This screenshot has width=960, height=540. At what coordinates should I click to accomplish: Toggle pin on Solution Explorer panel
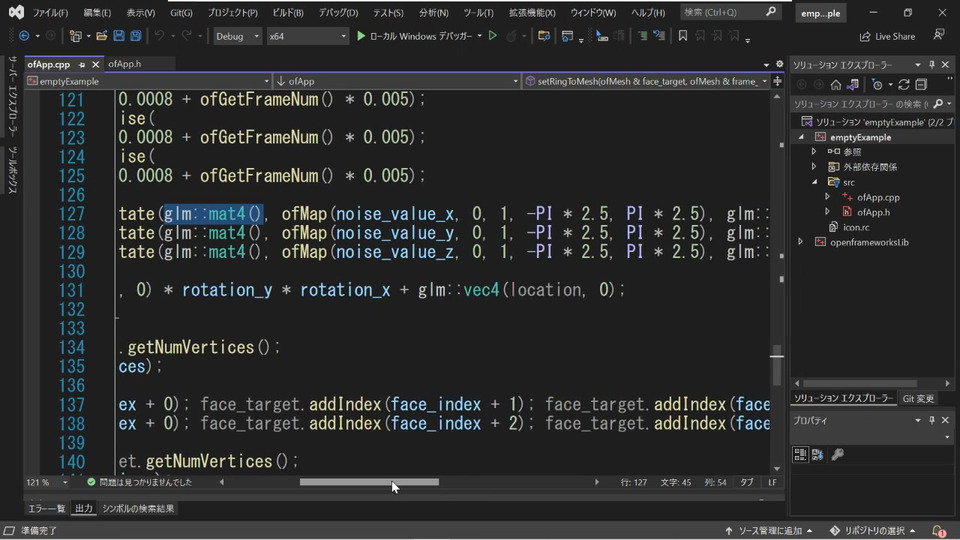point(932,65)
